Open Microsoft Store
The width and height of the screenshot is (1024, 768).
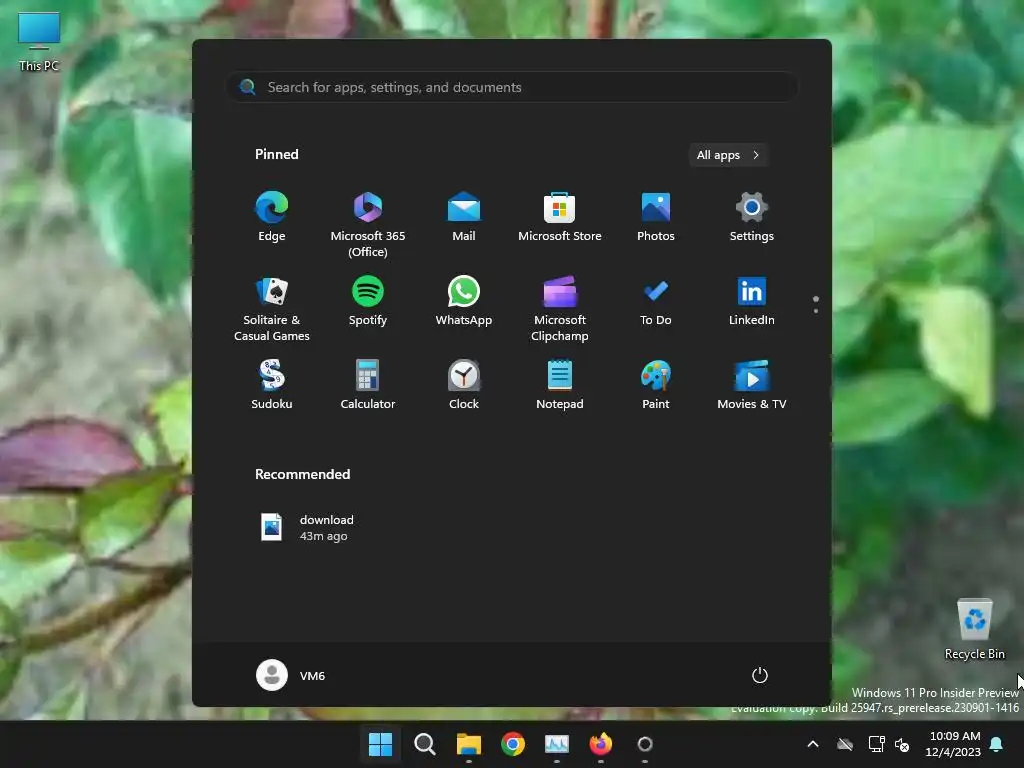560,217
